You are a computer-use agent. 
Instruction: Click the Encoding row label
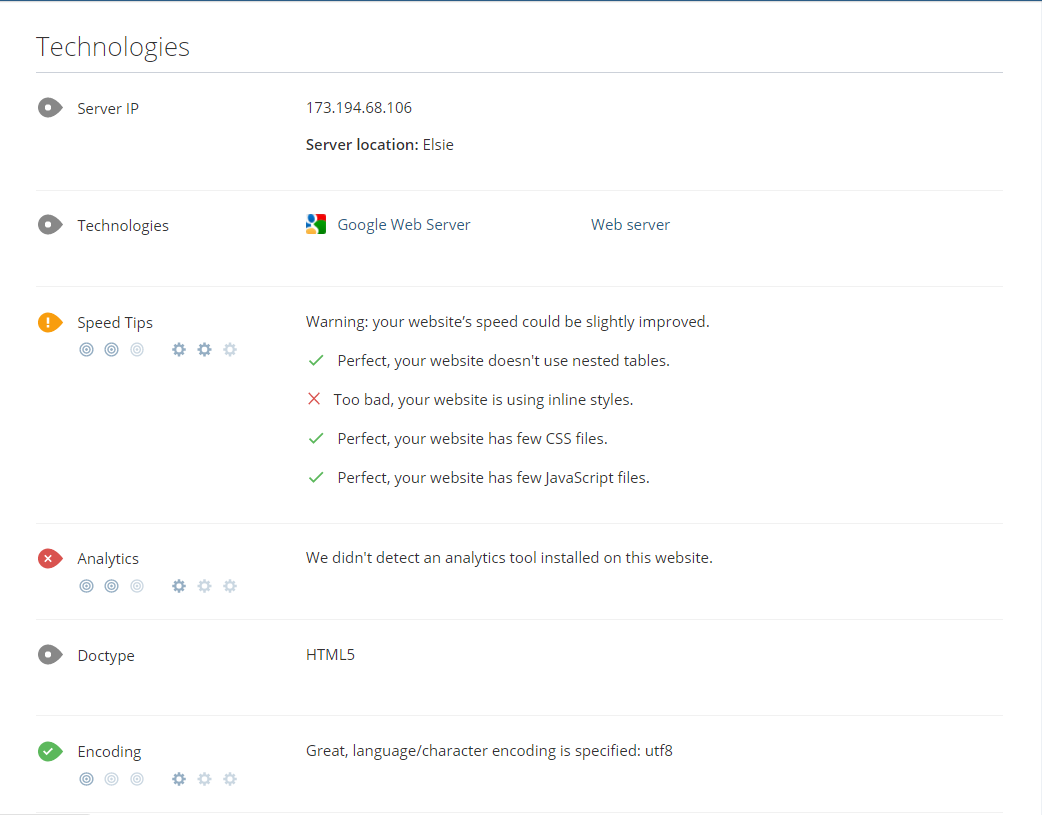coord(109,752)
